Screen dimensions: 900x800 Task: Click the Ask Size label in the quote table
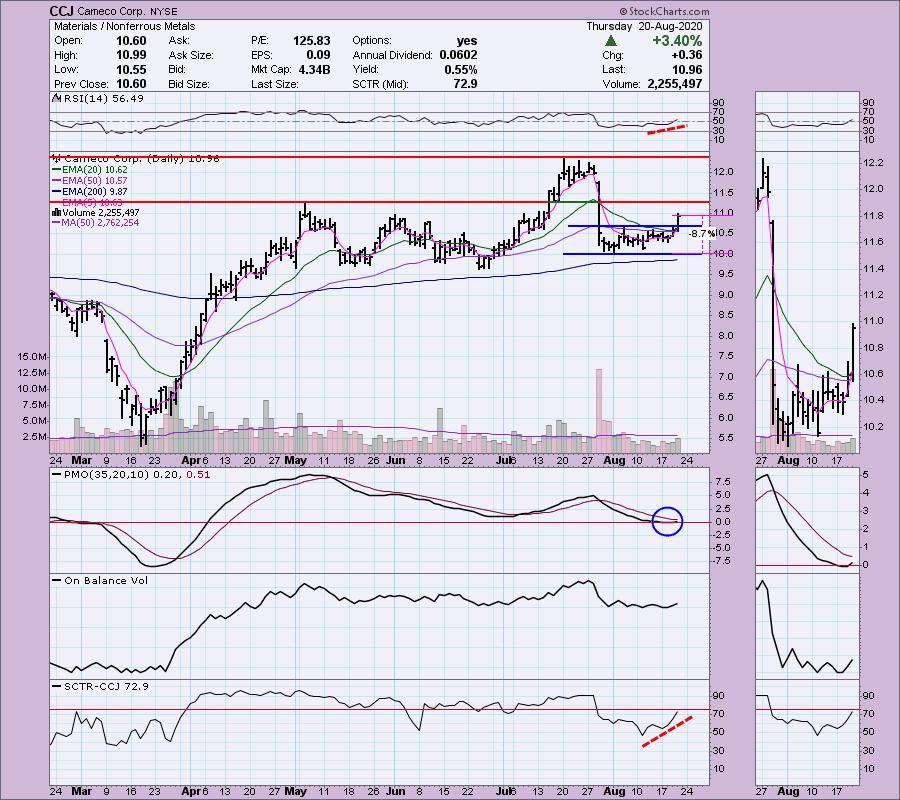(x=191, y=55)
